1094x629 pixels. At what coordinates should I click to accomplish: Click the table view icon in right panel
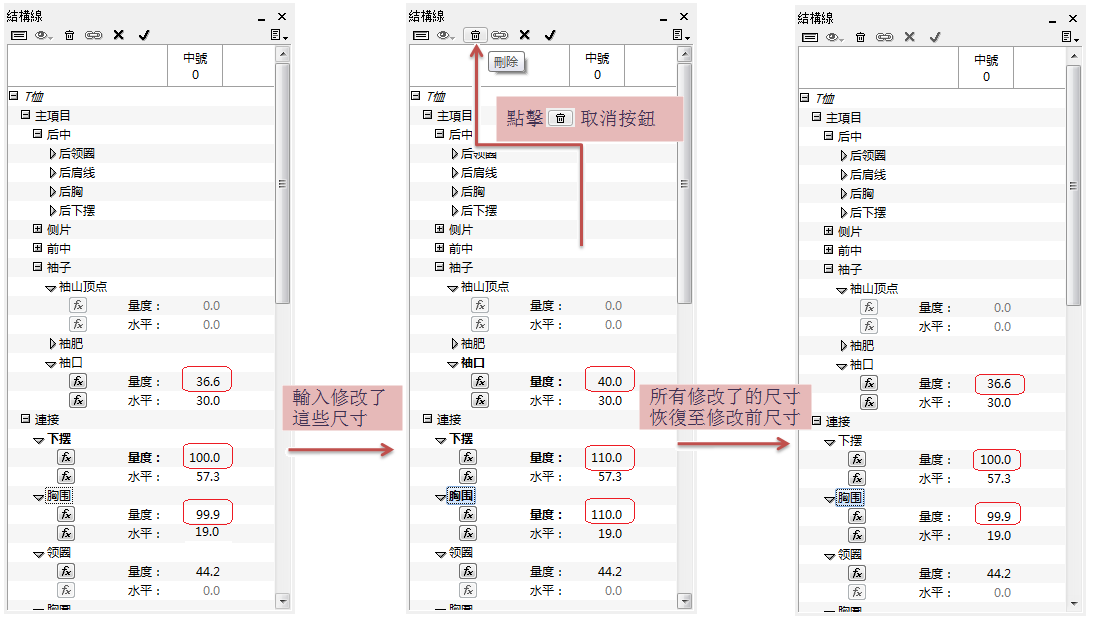[x=809, y=37]
